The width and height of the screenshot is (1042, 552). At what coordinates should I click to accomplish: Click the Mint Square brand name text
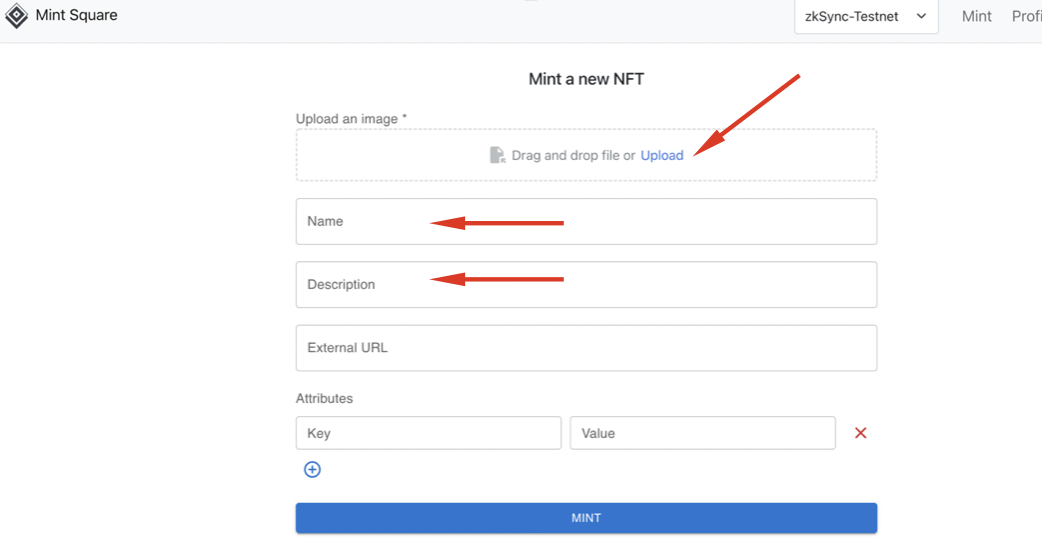coord(76,16)
